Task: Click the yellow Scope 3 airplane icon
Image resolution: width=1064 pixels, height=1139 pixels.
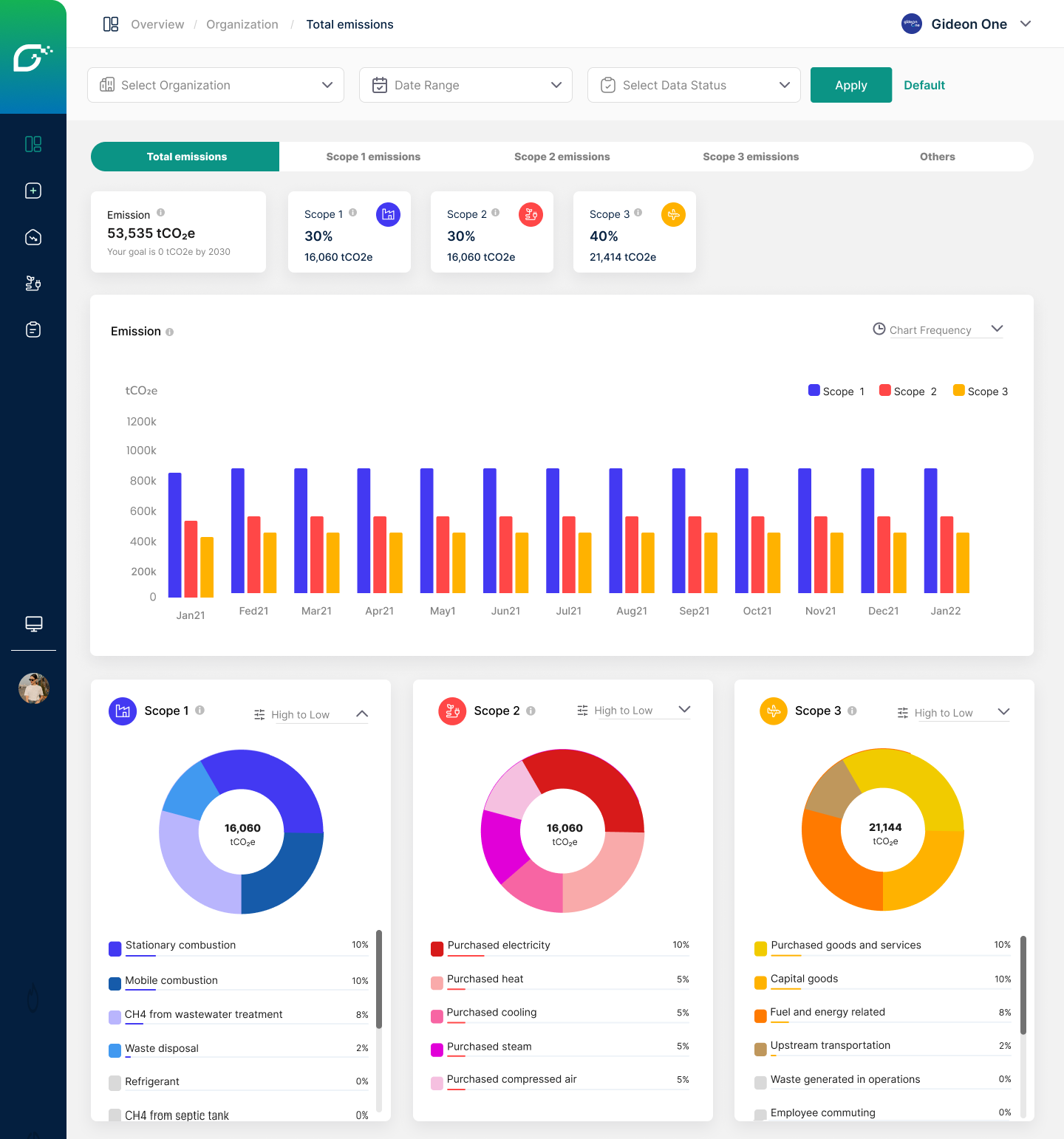Action: pyautogui.click(x=673, y=214)
